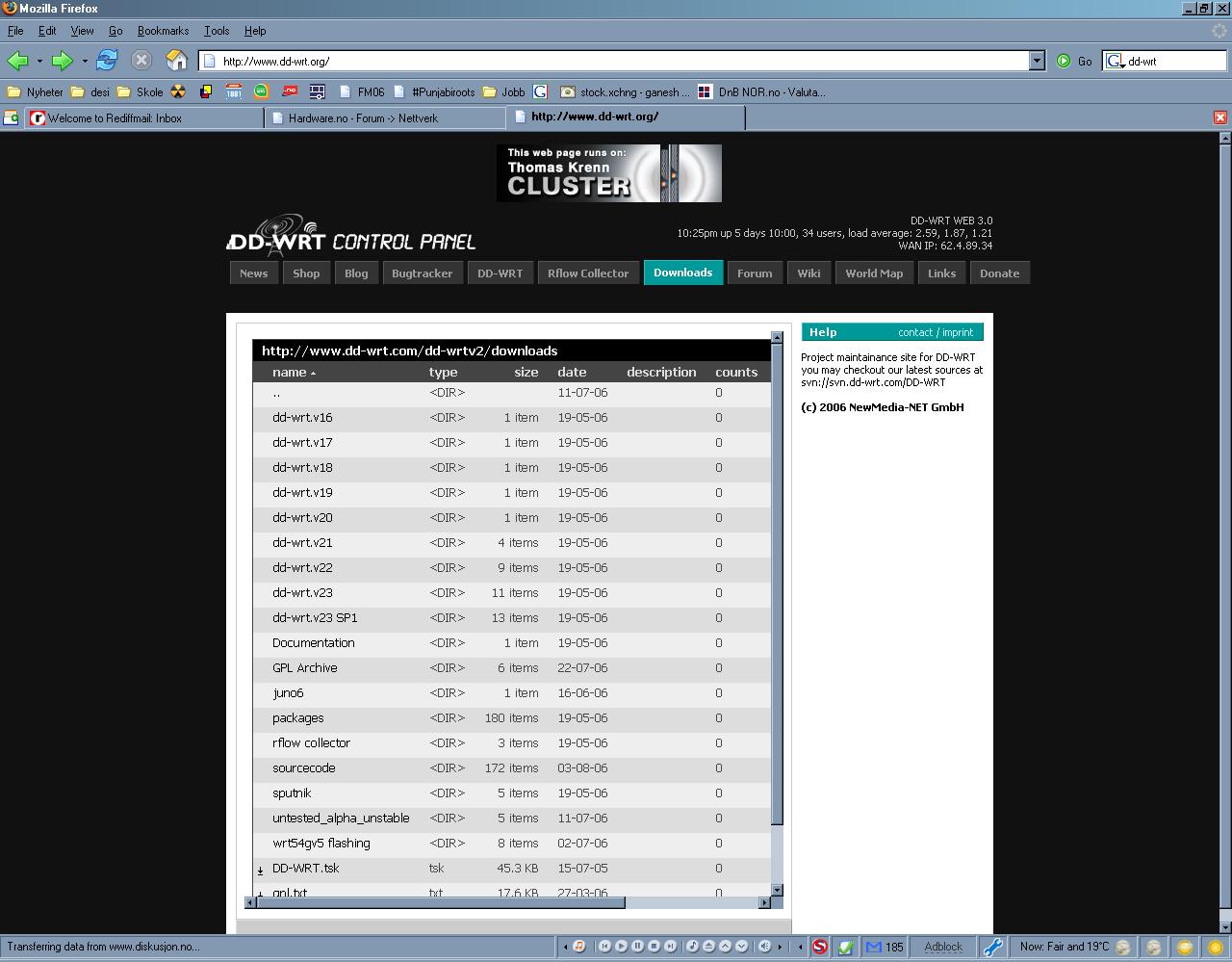Screen dimensions: 1232x962
Task: Open the Google G bookmark icon
Action: tap(540, 92)
